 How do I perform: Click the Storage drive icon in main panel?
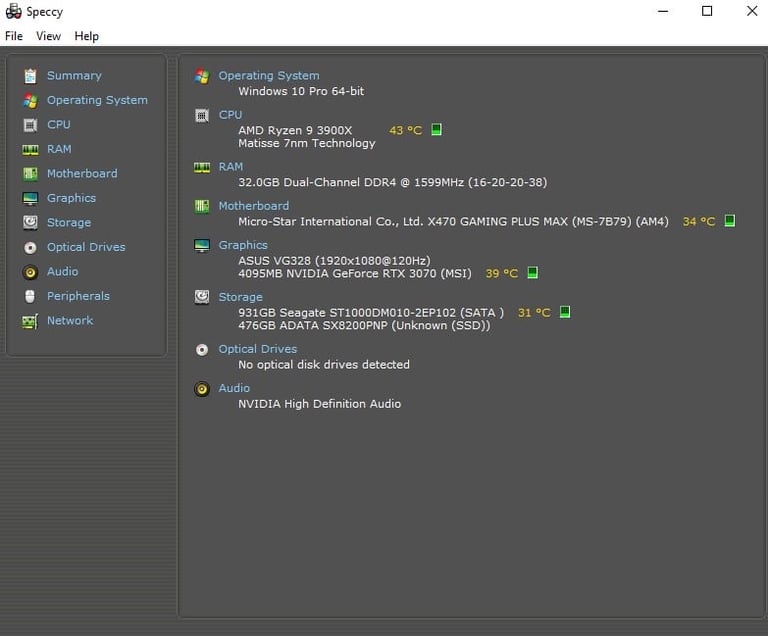202,297
